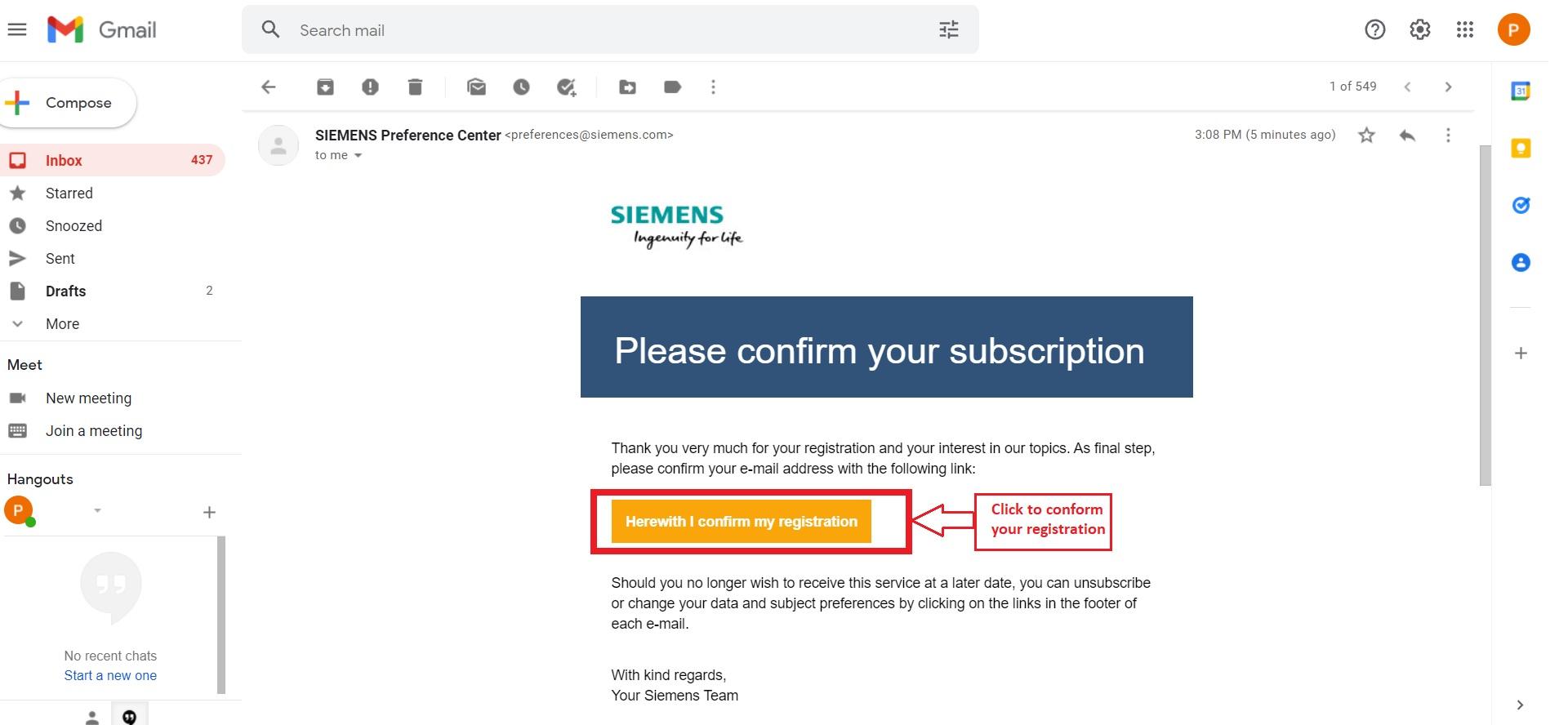The width and height of the screenshot is (1568, 725).
Task: Open the Move to folder icon
Action: (x=627, y=87)
